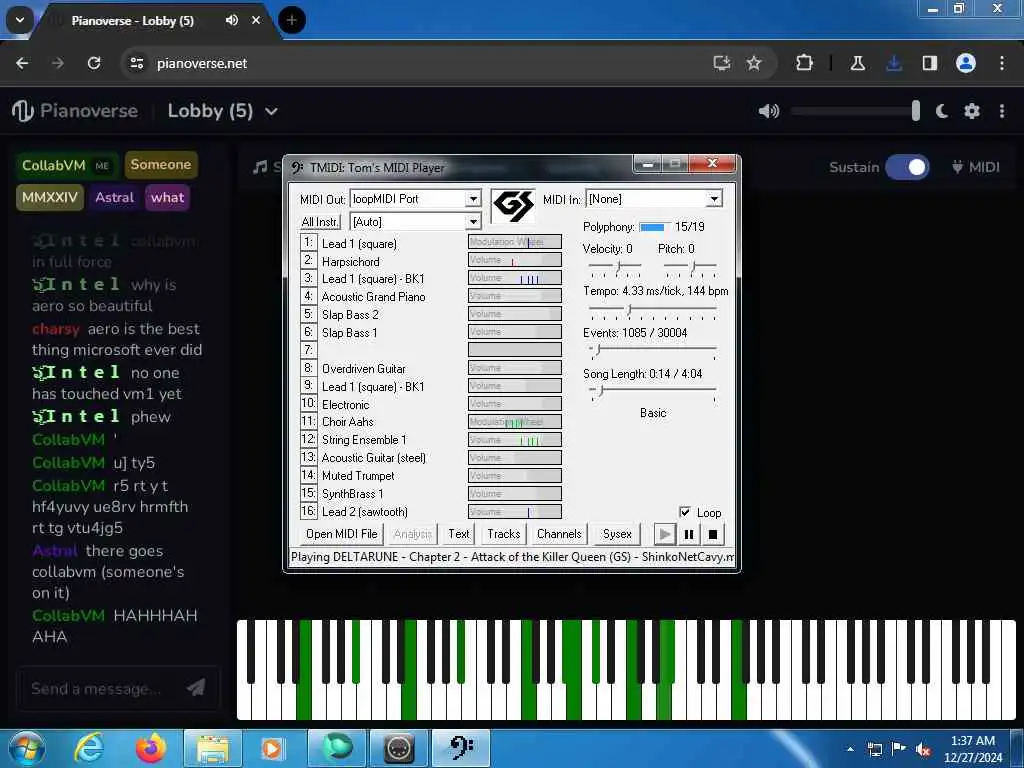Toggle channel 1 Lead 1 (square) number box
Screen dimensions: 1024x768
tap(308, 242)
